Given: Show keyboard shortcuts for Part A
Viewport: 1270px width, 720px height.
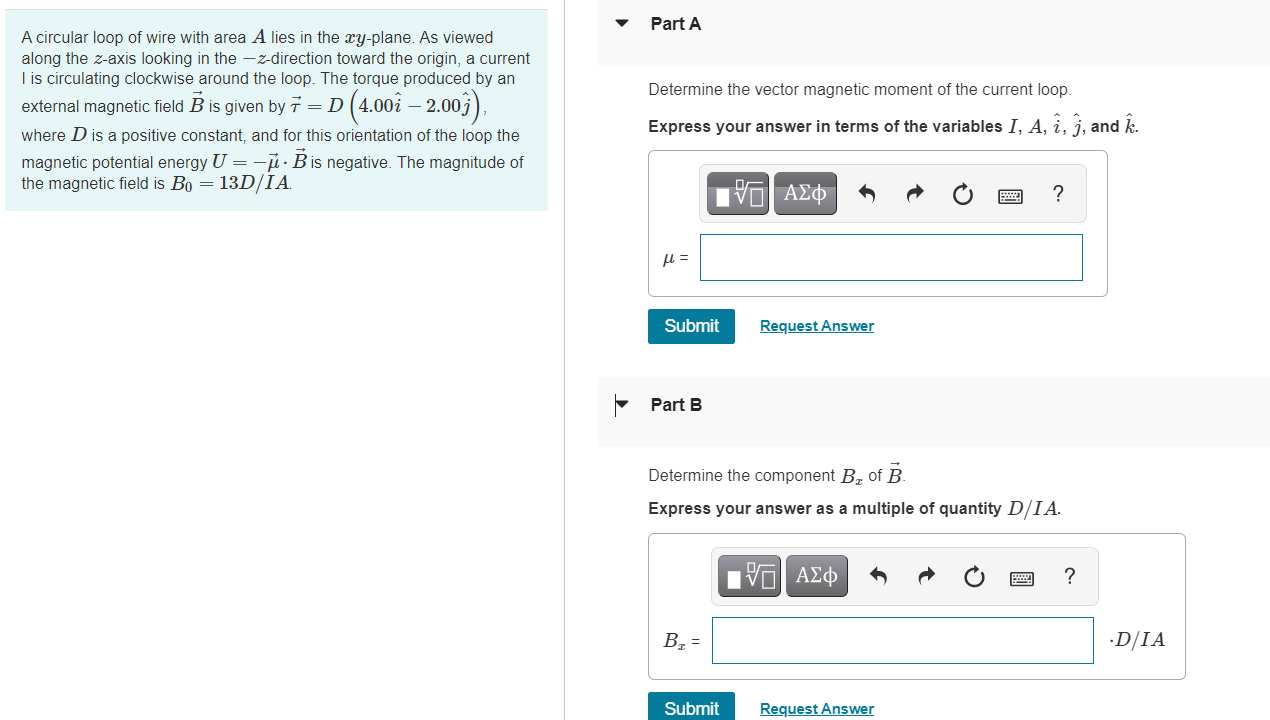Looking at the screenshot, I should pyautogui.click(x=1010, y=196).
